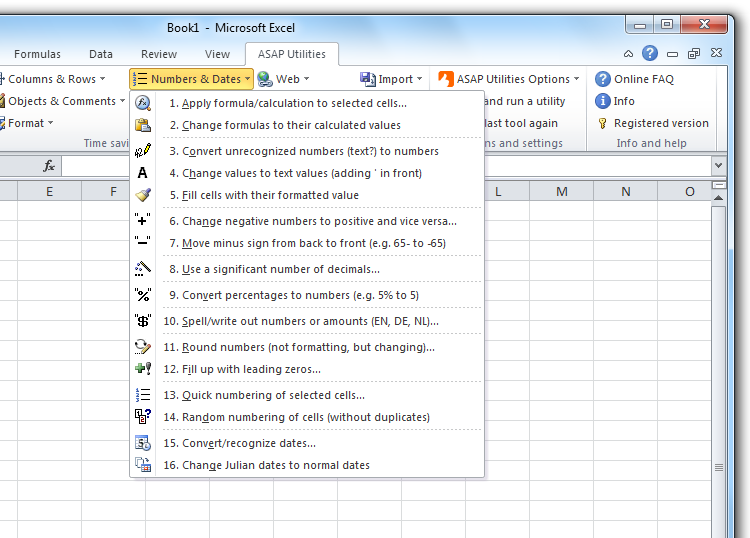The image size is (750, 538).
Task: Click the percent sign icon beside item 9
Action: tap(143, 295)
